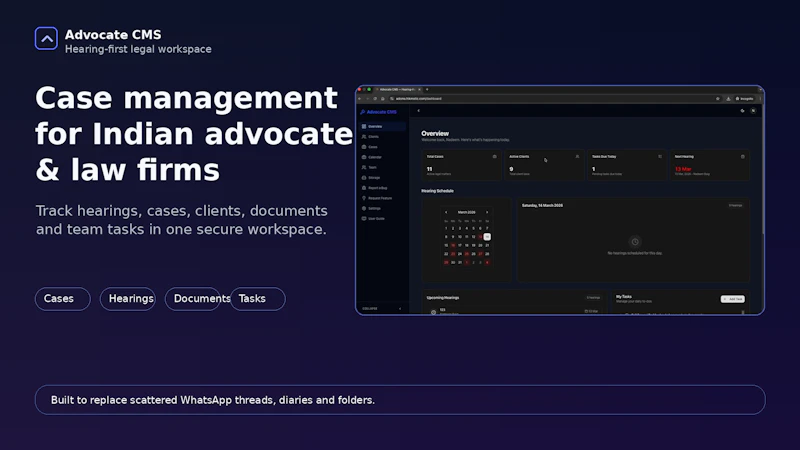Click the User Guide sidebar icon
The image size is (800, 450).
(364, 218)
